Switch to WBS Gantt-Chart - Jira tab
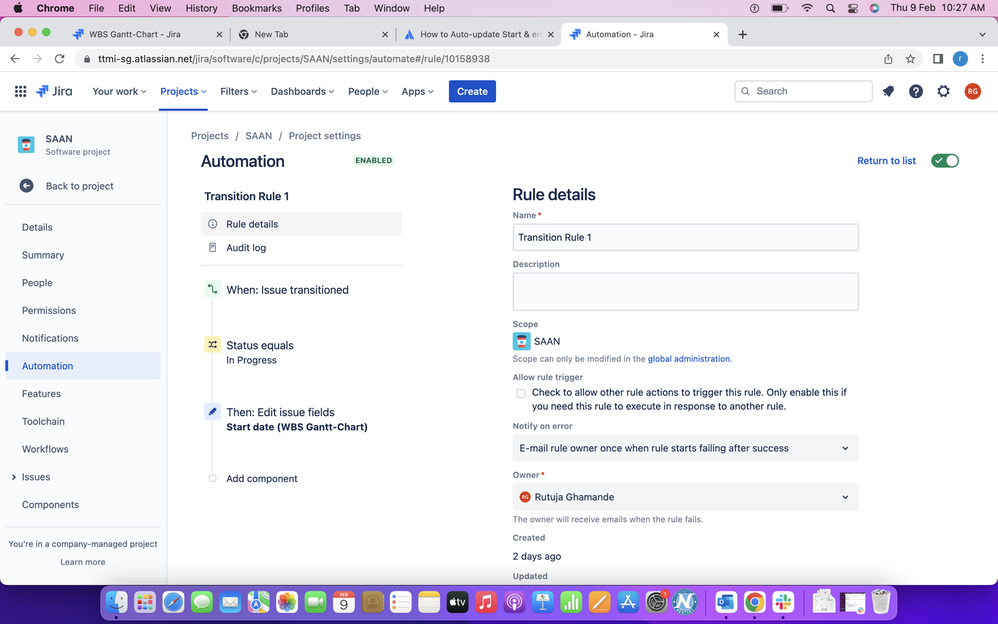 pos(147,34)
